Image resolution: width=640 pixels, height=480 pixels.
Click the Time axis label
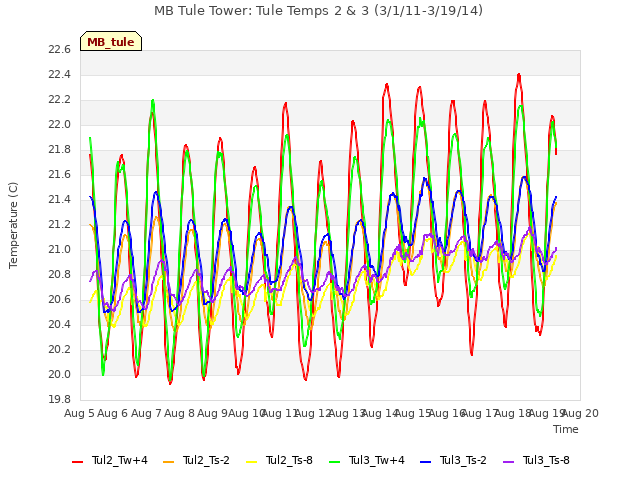[566, 429]
